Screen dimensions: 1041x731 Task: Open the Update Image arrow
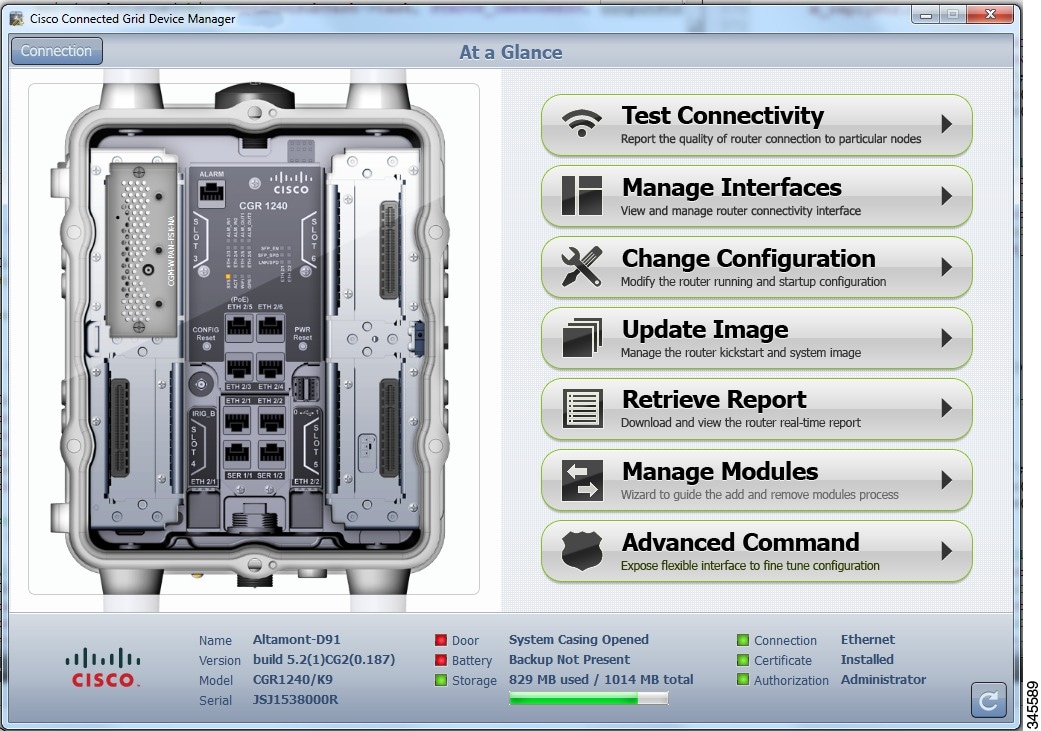click(947, 337)
